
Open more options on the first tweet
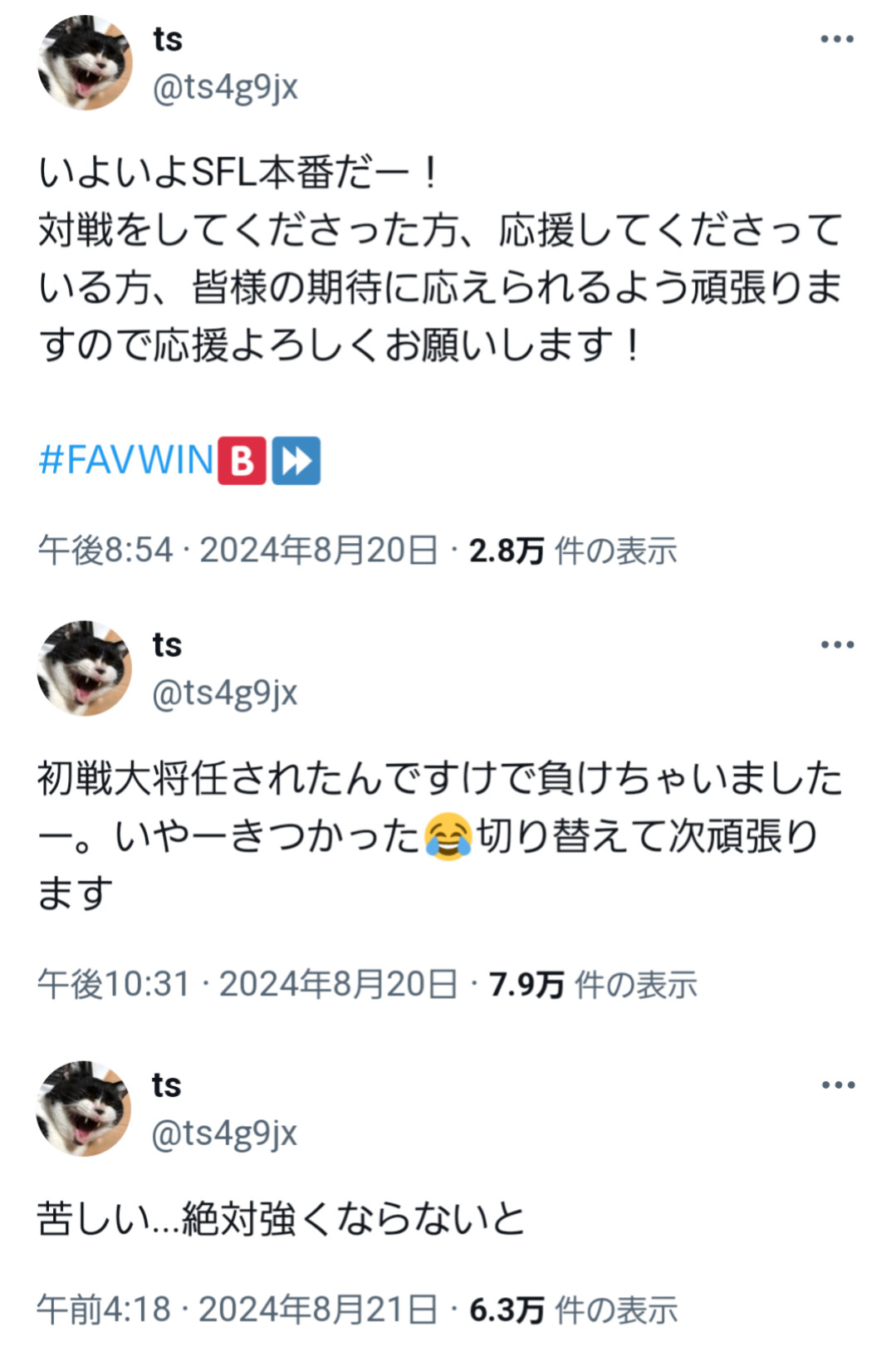[x=837, y=39]
